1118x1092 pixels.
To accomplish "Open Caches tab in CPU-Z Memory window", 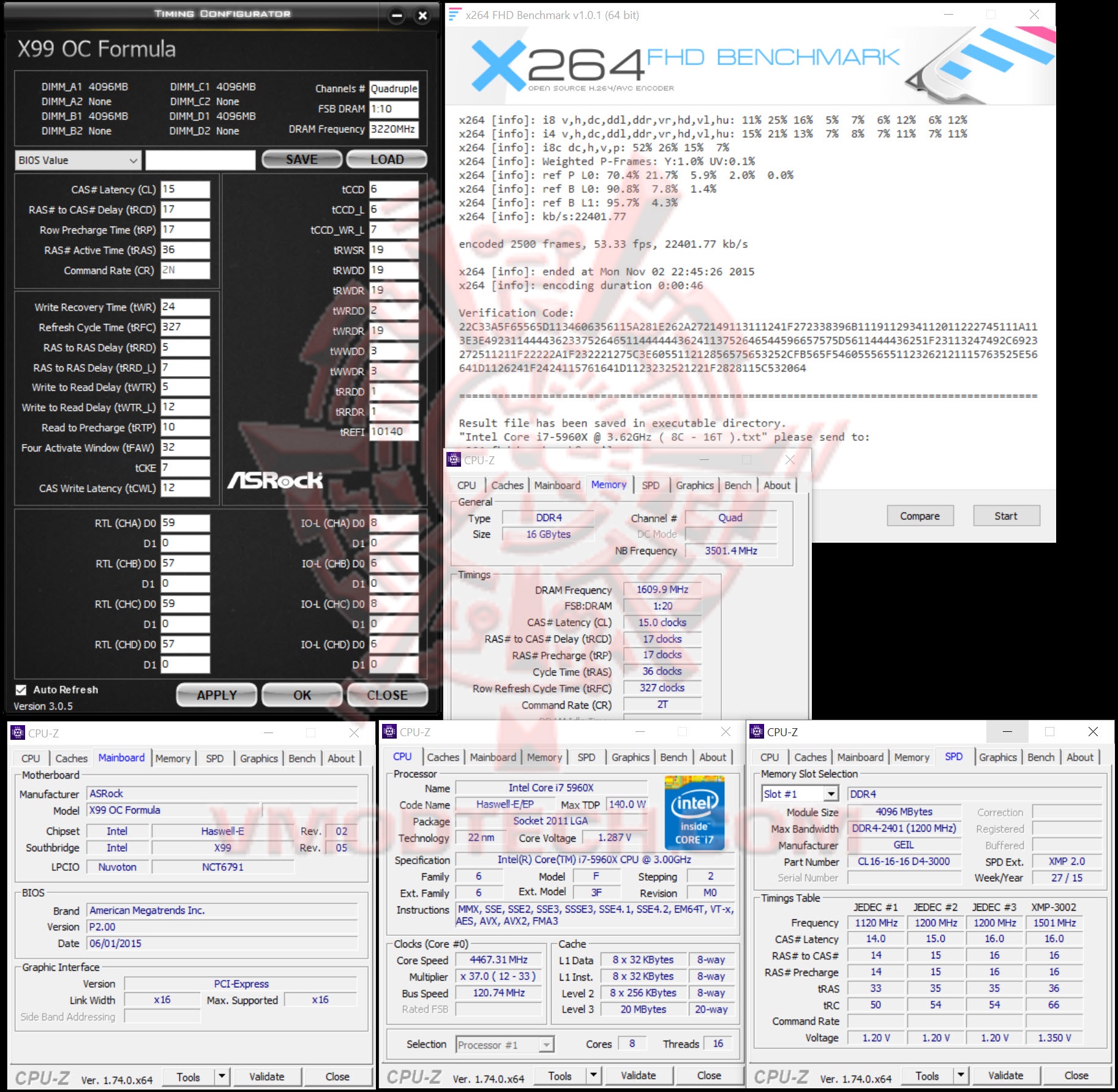I will tap(507, 485).
